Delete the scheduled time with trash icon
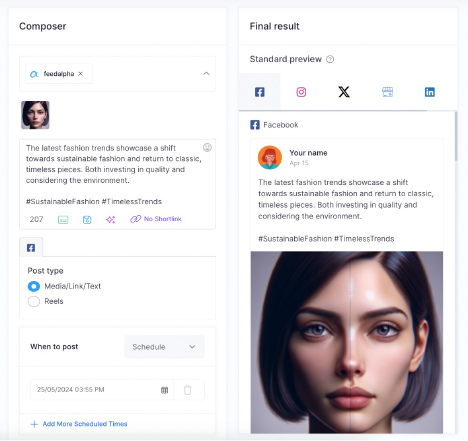The height and width of the screenshot is (441, 468). coord(188,390)
